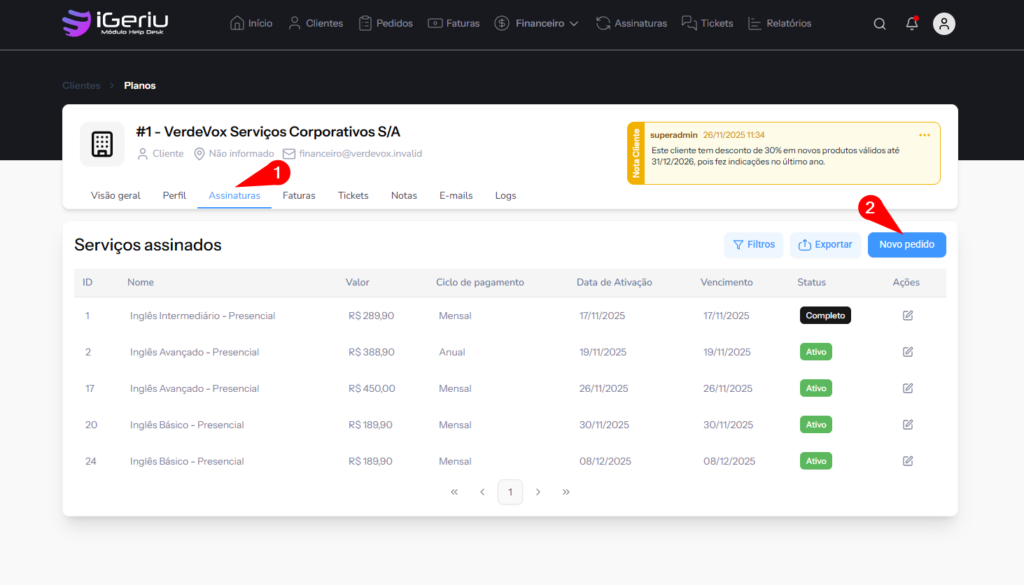Viewport: 1024px width, 585px height.
Task: Open the user profile avatar icon
Action: [x=944, y=24]
